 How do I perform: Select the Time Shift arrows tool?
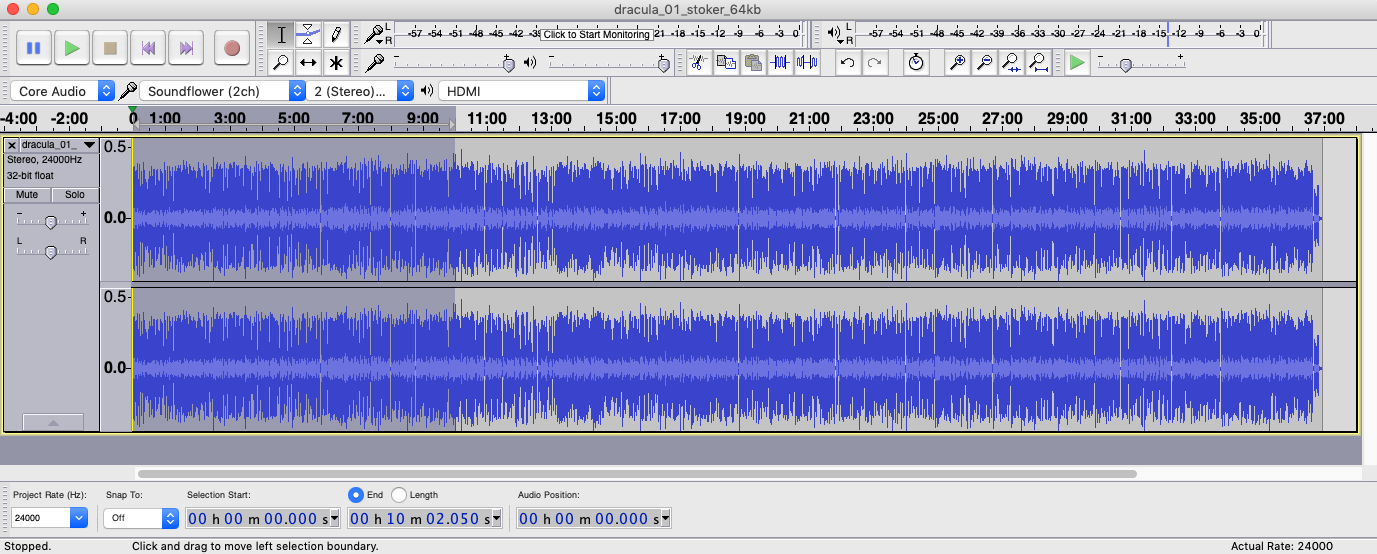point(309,62)
